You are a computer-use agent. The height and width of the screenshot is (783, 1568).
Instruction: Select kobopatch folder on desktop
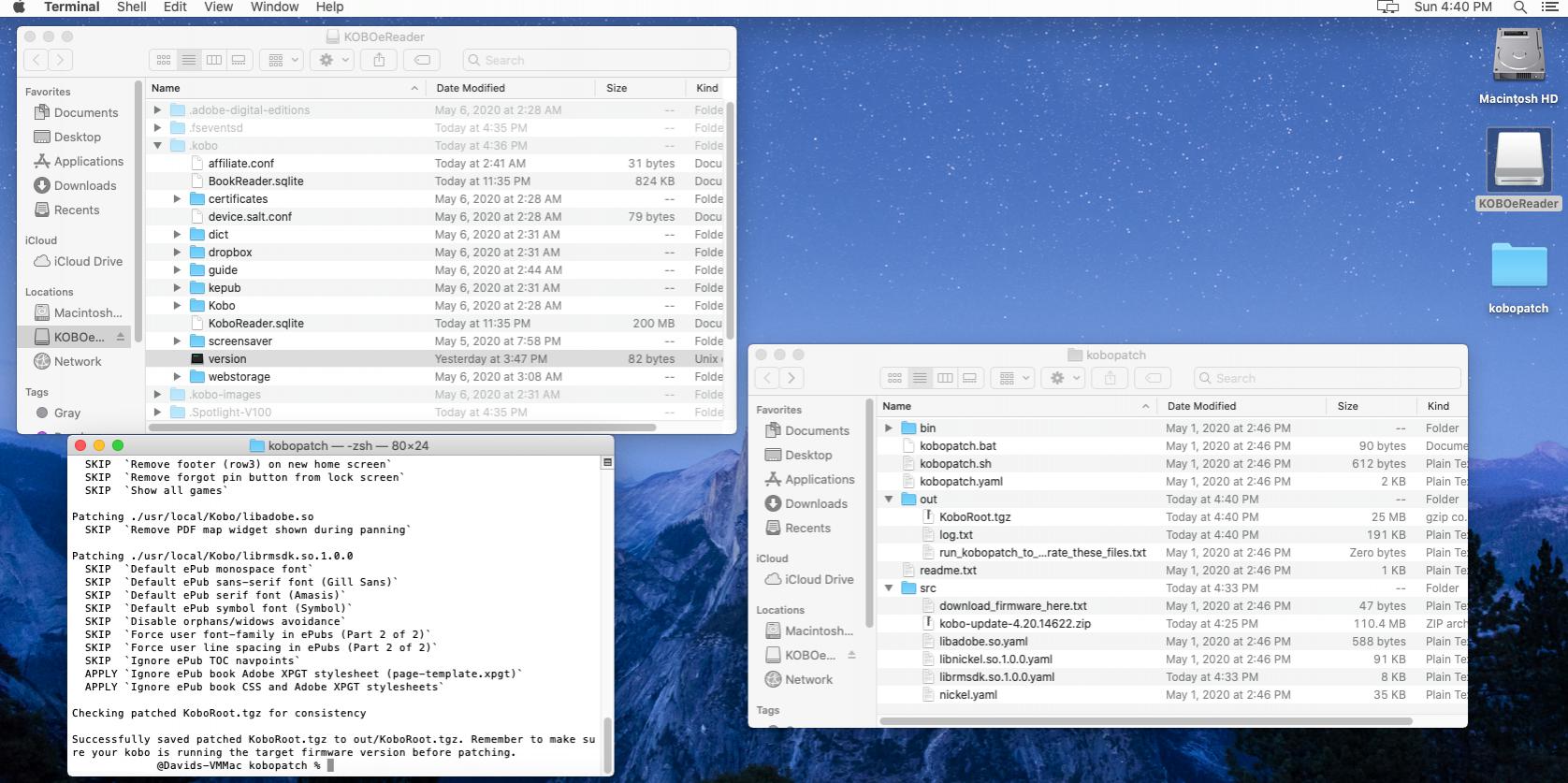pos(1518,265)
